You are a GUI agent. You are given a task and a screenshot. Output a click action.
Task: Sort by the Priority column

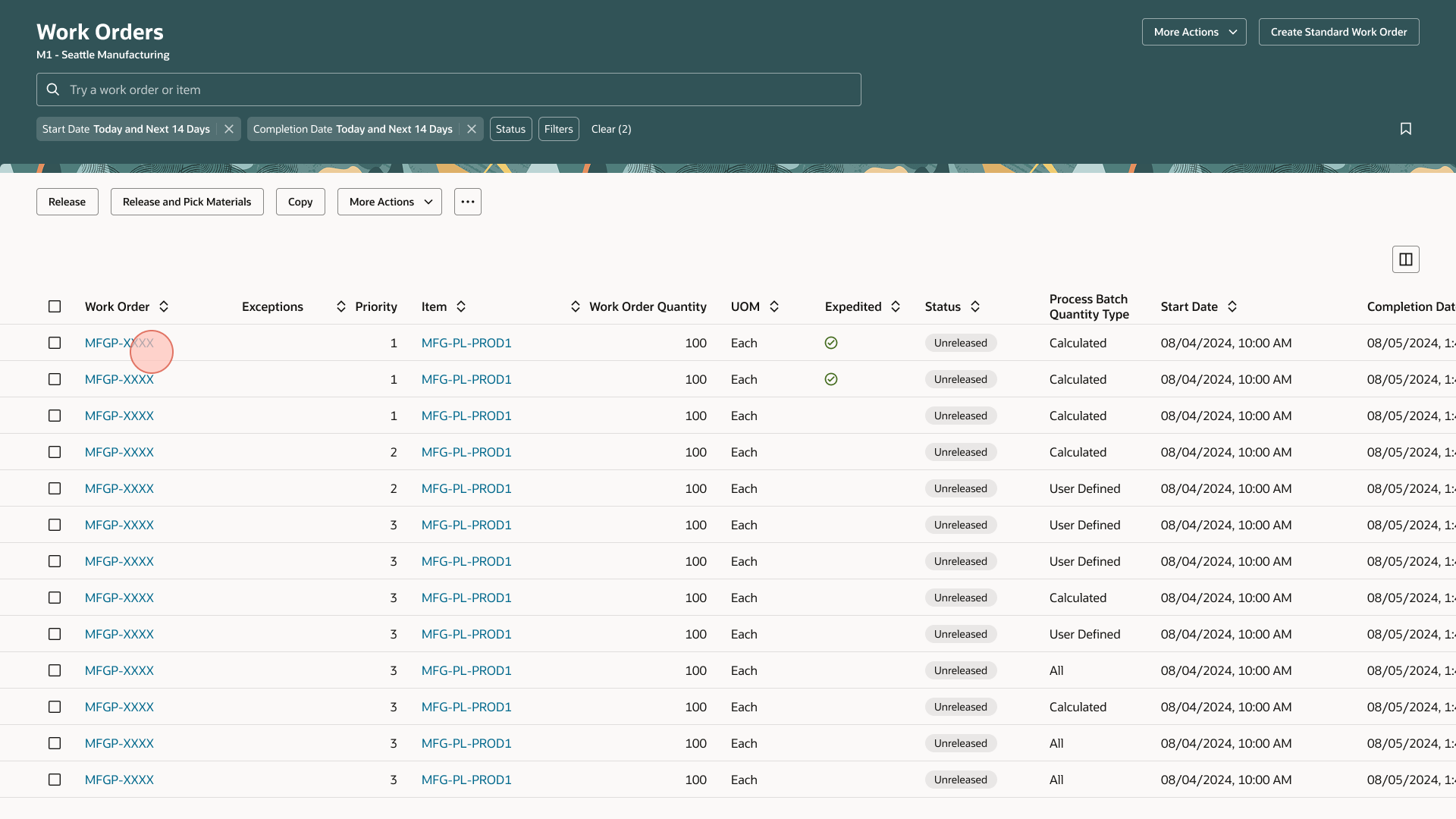[341, 306]
